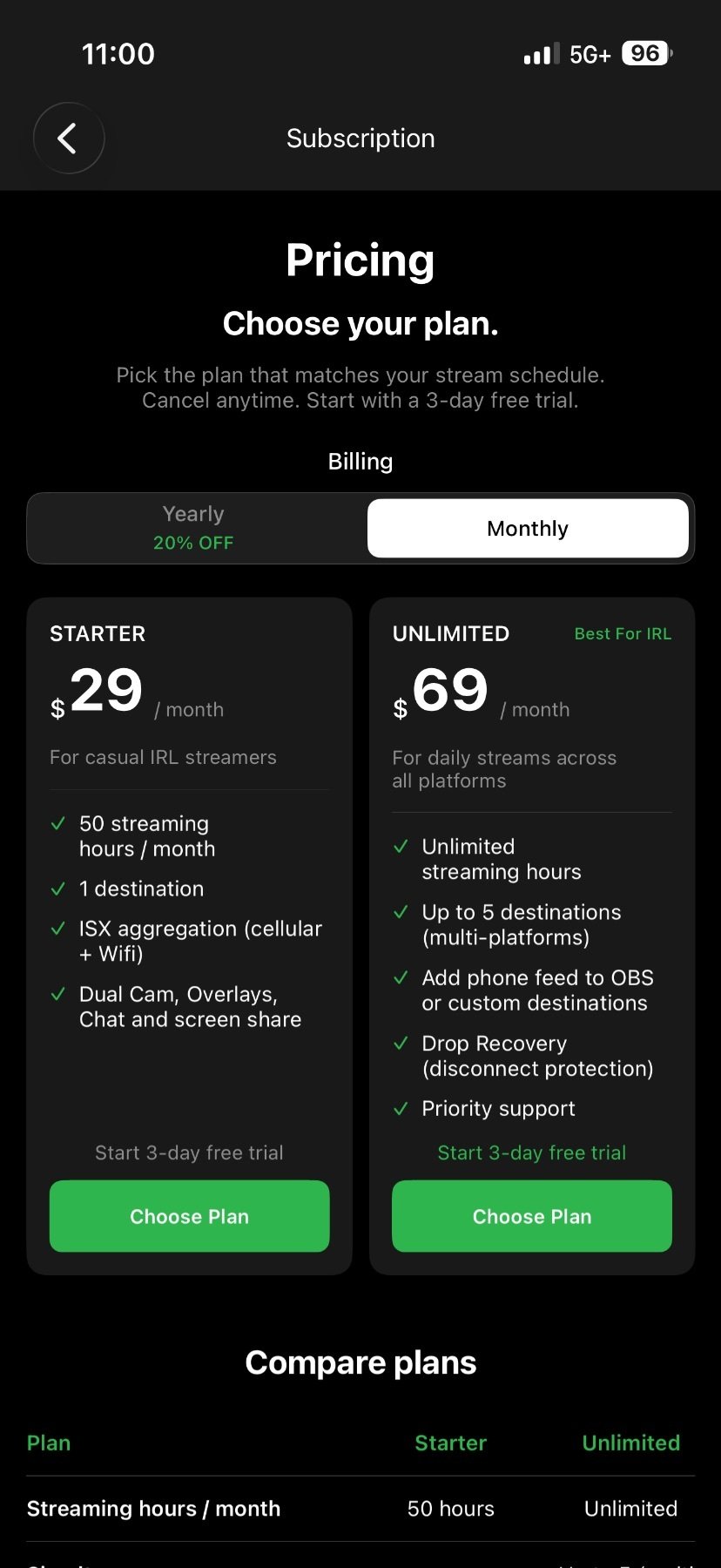This screenshot has height=1568, width=721.
Task: Click the checkmark beside 50 streaming hours
Action: tap(59, 823)
